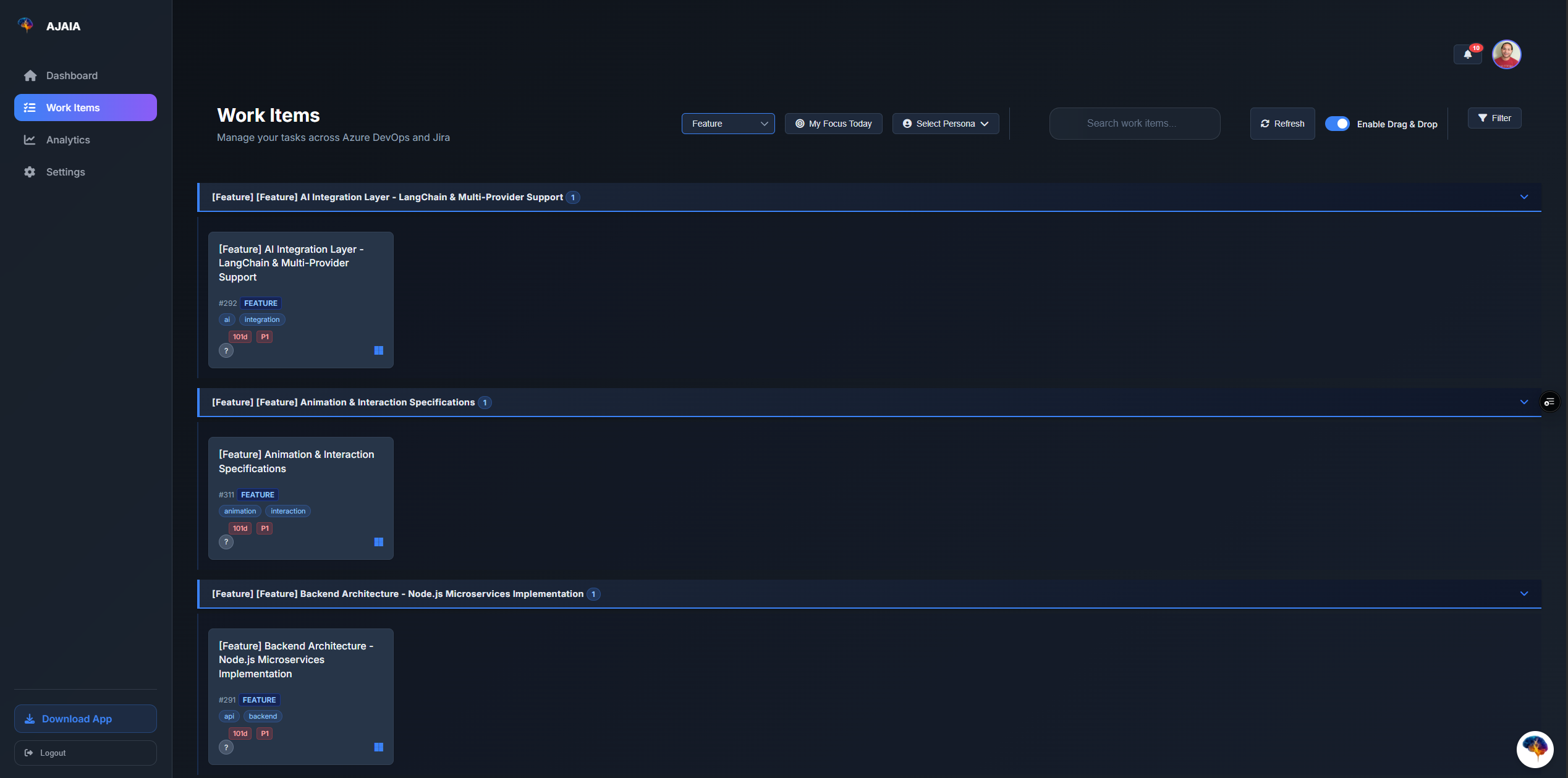Click the blue square icon on card #291

click(x=379, y=747)
